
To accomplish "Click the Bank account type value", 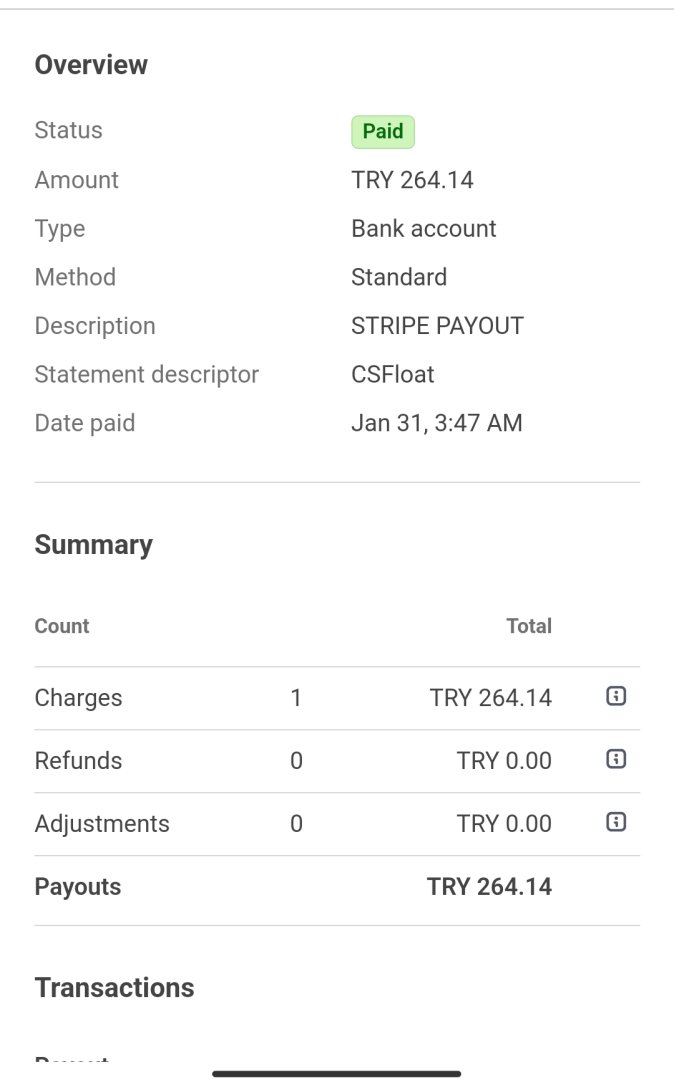I will pyautogui.click(x=423, y=229).
